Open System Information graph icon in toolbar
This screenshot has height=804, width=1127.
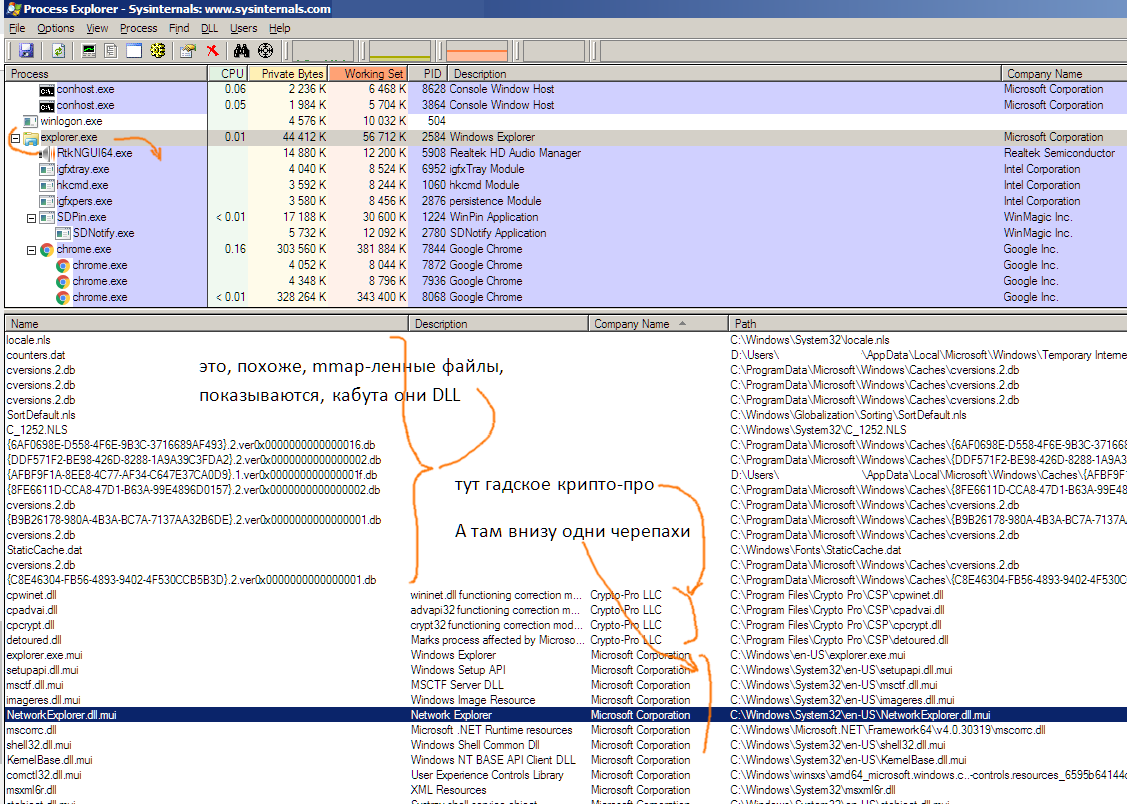point(89,50)
